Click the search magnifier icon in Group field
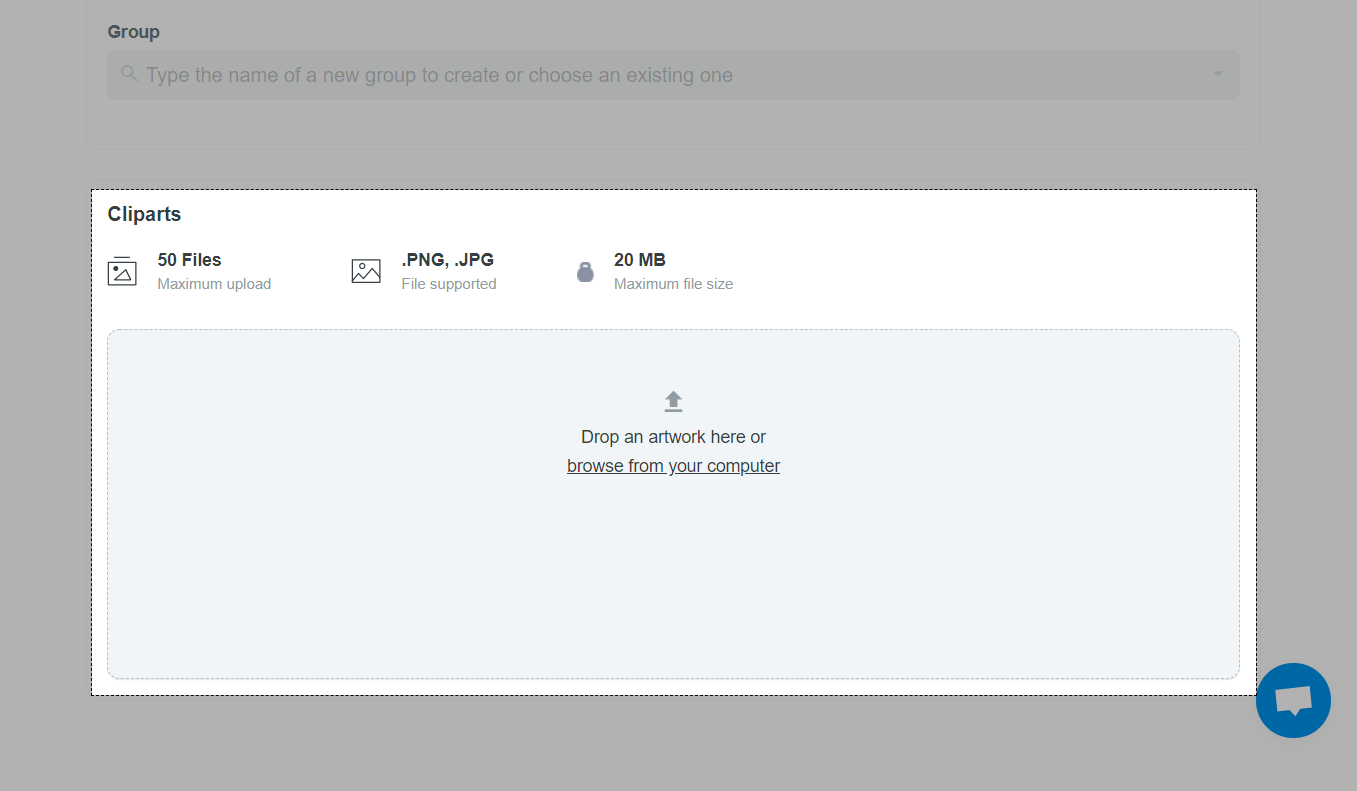 (x=129, y=74)
